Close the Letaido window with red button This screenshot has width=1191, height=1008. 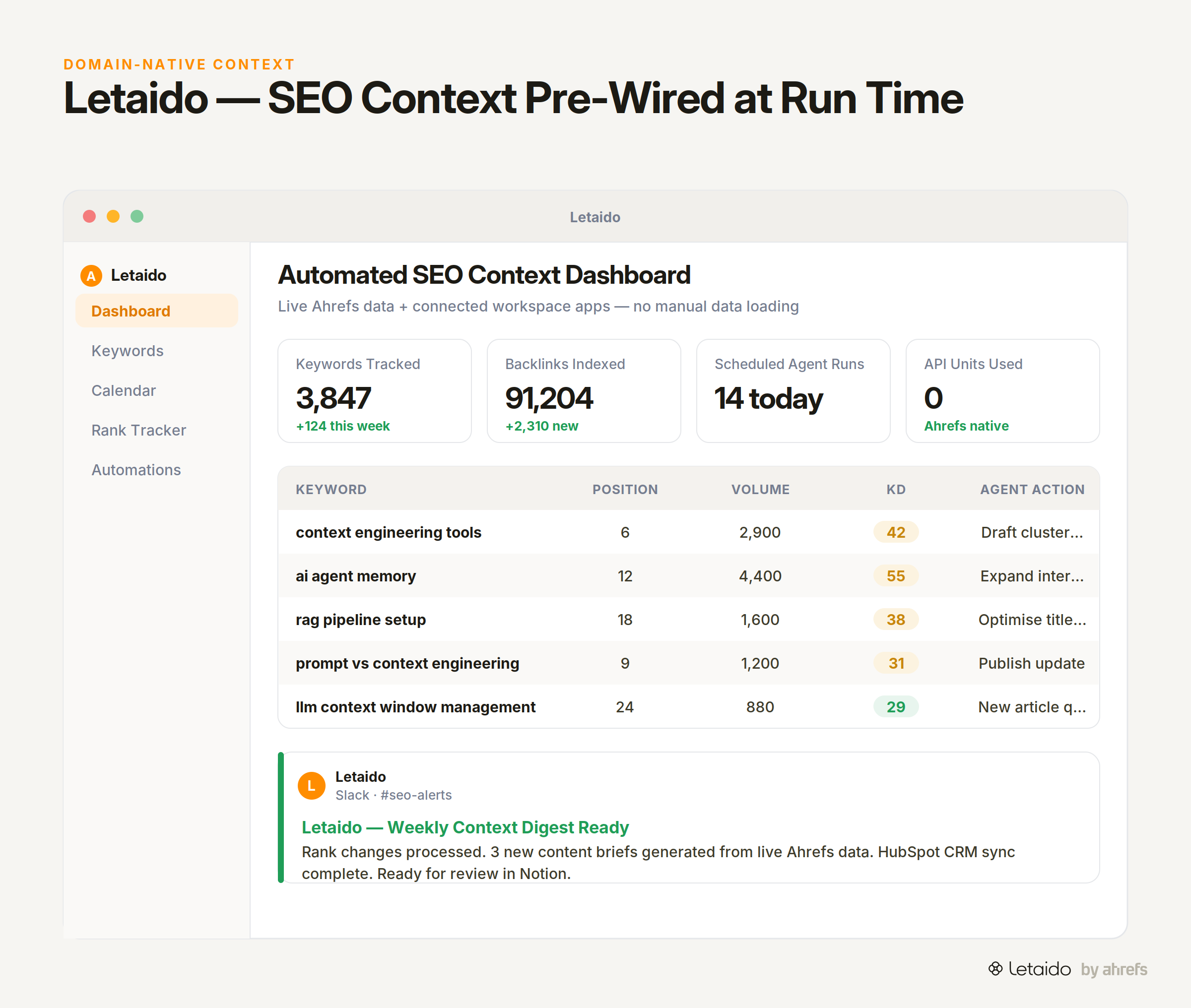pyautogui.click(x=89, y=217)
